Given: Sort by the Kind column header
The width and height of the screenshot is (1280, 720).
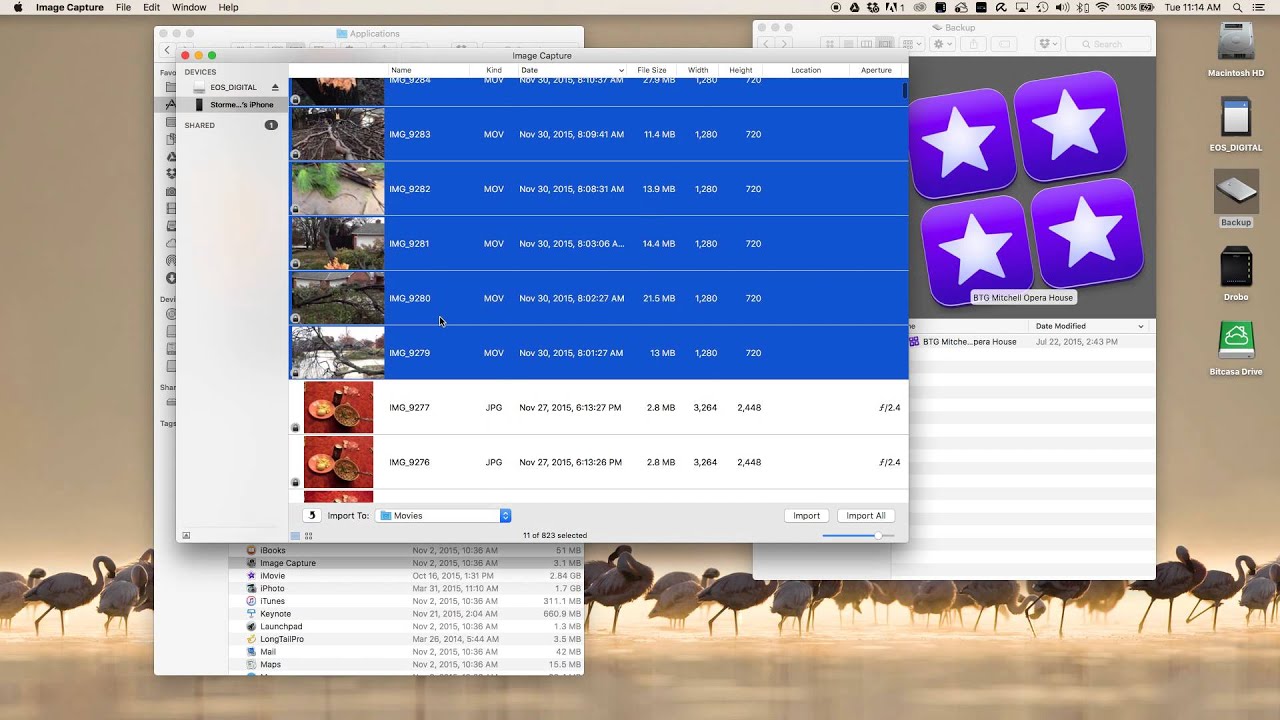Looking at the screenshot, I should coord(494,70).
